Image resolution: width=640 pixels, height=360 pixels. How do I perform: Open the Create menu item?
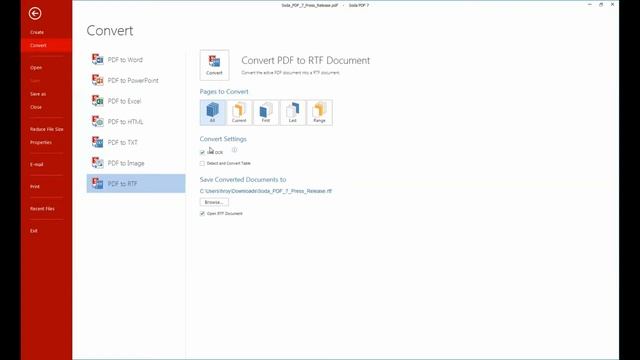click(37, 32)
